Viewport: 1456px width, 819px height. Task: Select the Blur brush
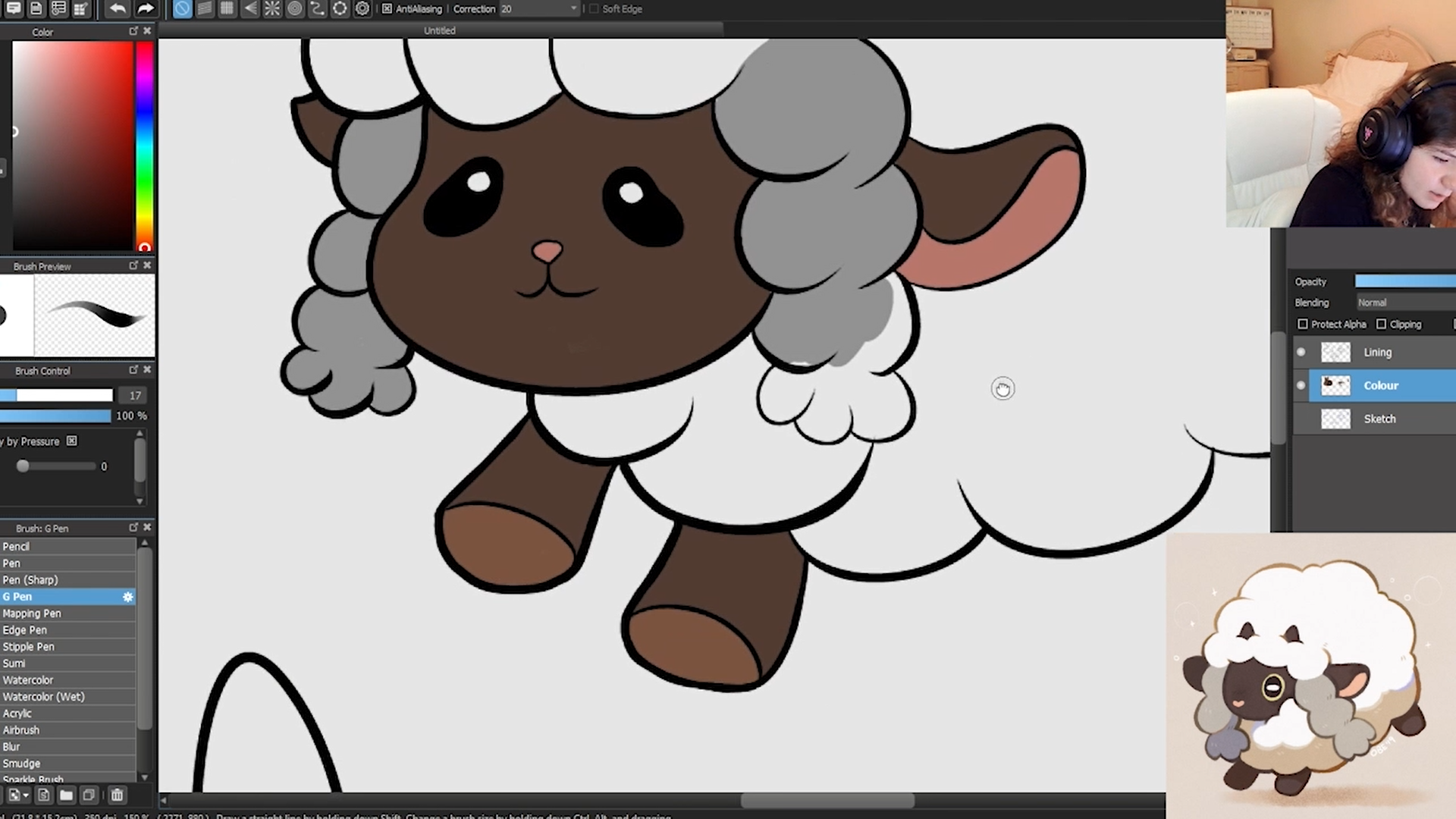pos(67,747)
